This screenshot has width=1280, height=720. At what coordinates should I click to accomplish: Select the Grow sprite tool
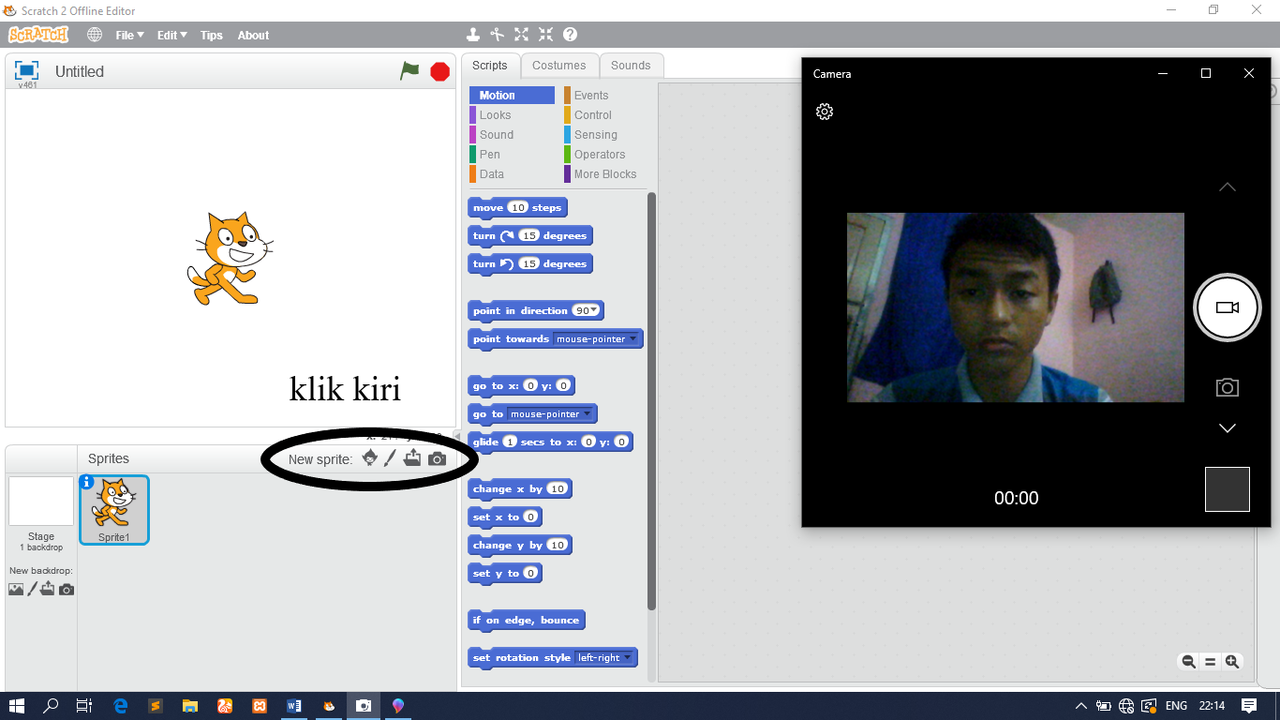(521, 34)
